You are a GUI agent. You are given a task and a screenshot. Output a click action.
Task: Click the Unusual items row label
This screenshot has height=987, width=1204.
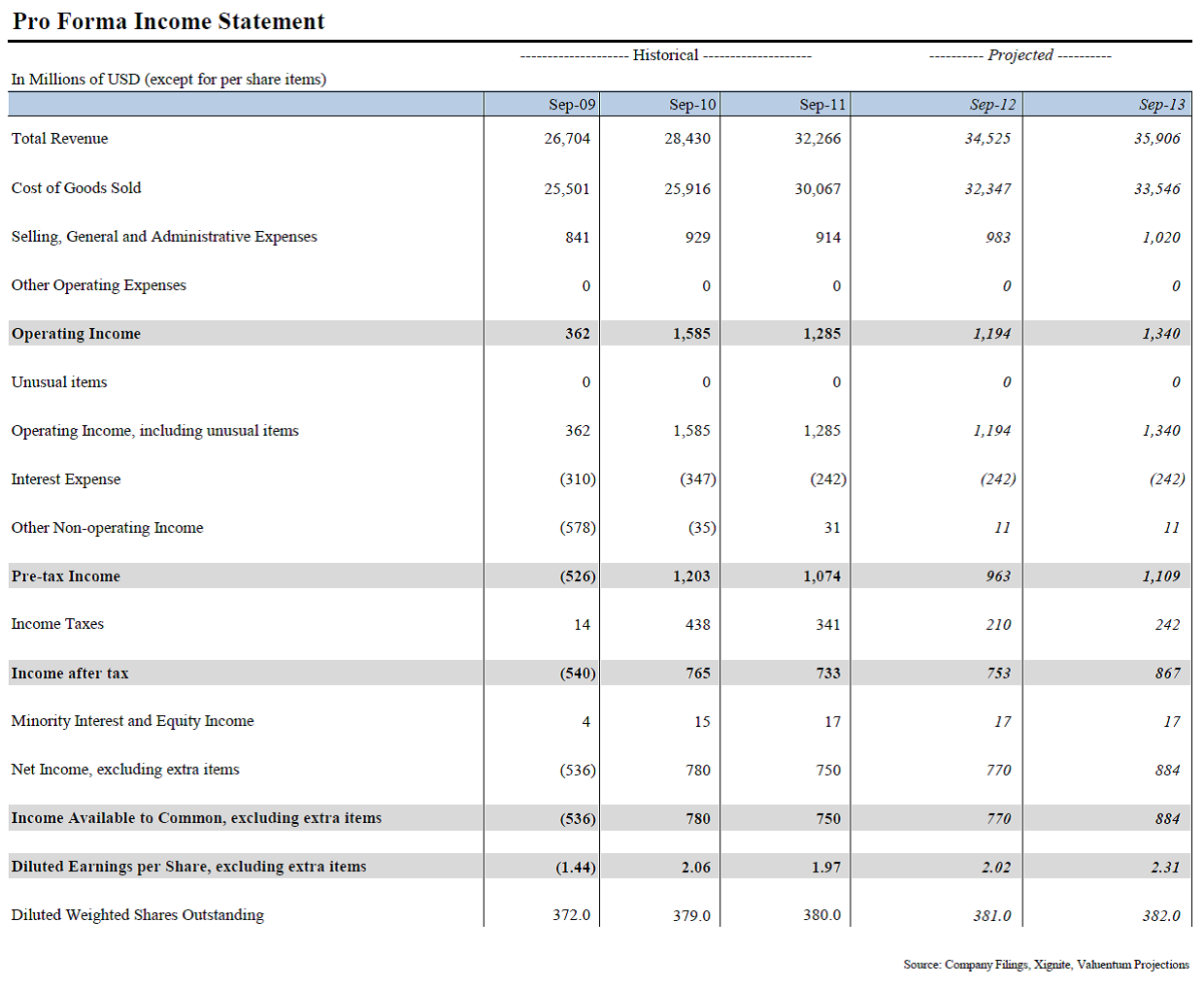click(x=59, y=382)
